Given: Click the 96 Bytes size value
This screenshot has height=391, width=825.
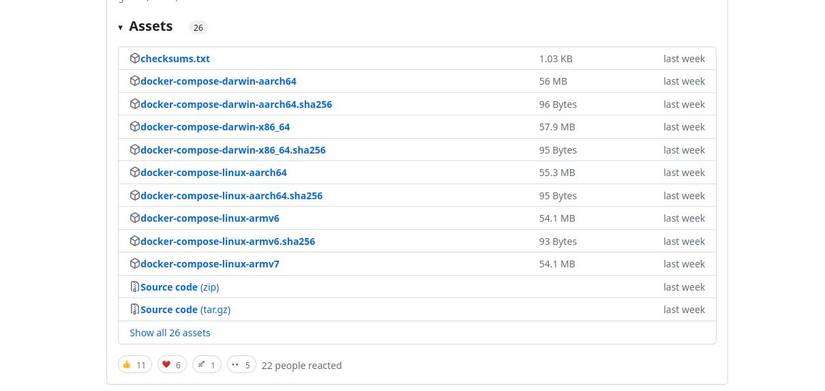Looking at the screenshot, I should [x=558, y=104].
